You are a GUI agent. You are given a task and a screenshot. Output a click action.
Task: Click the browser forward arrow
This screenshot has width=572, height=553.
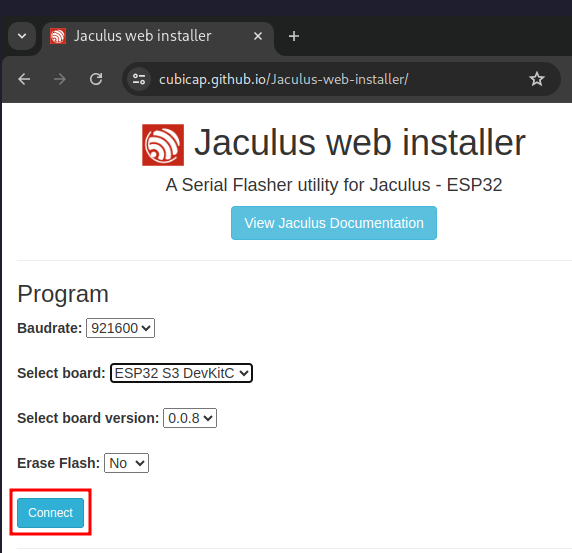coord(59,79)
